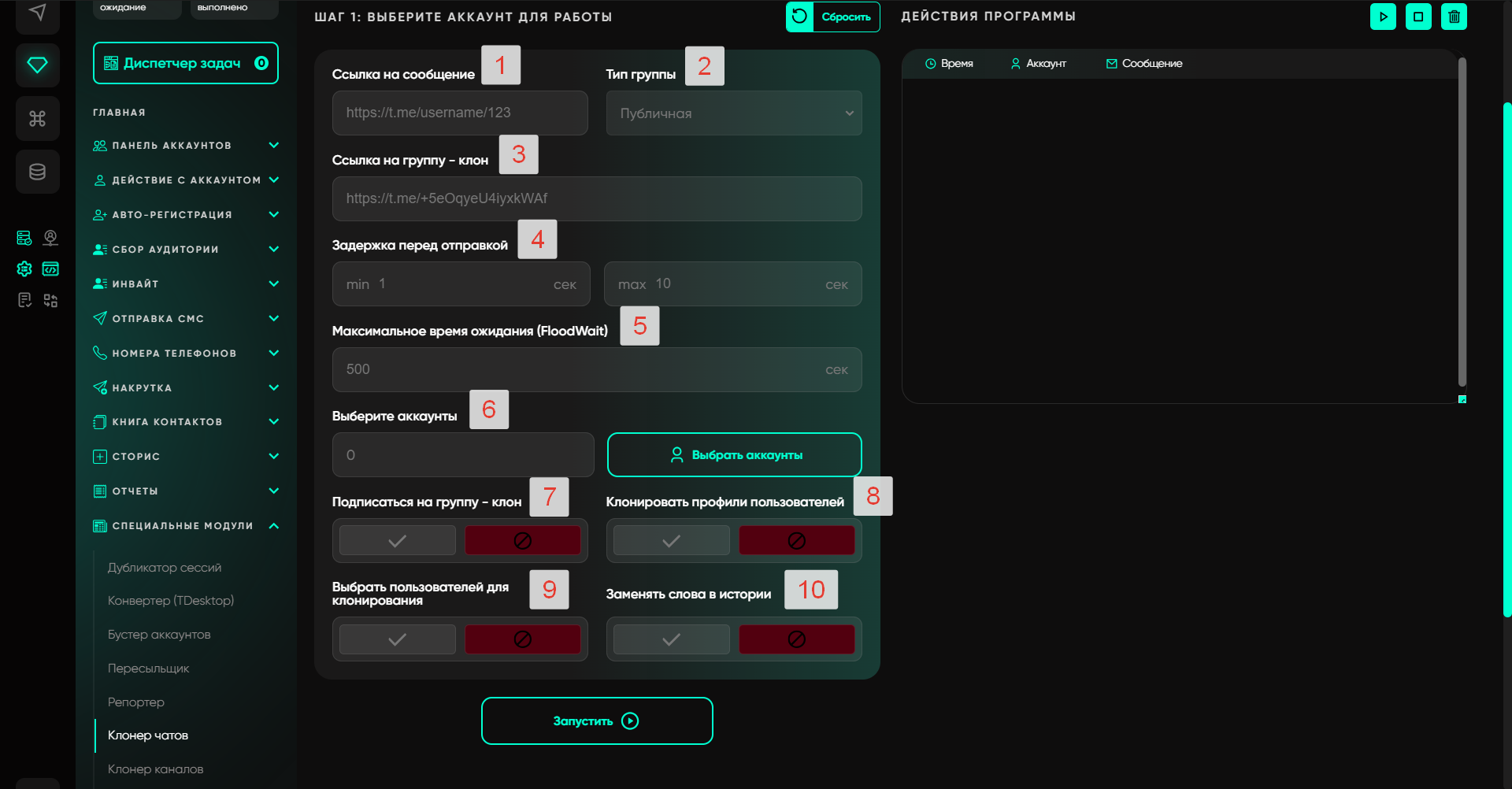
Task: Click the paper plane icon at top left
Action: [37, 13]
